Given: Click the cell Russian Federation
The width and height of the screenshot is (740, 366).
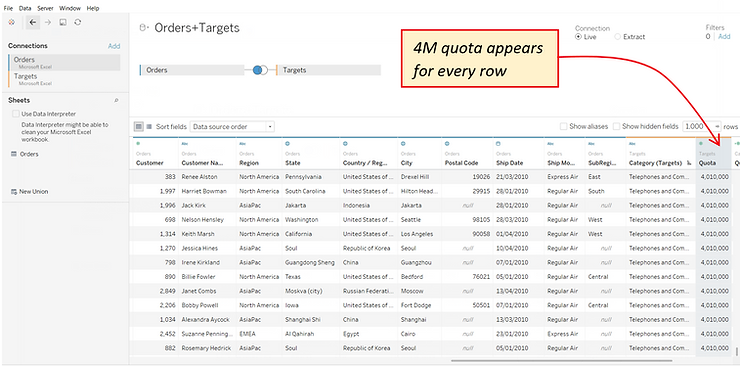Looking at the screenshot, I should pos(368,291).
